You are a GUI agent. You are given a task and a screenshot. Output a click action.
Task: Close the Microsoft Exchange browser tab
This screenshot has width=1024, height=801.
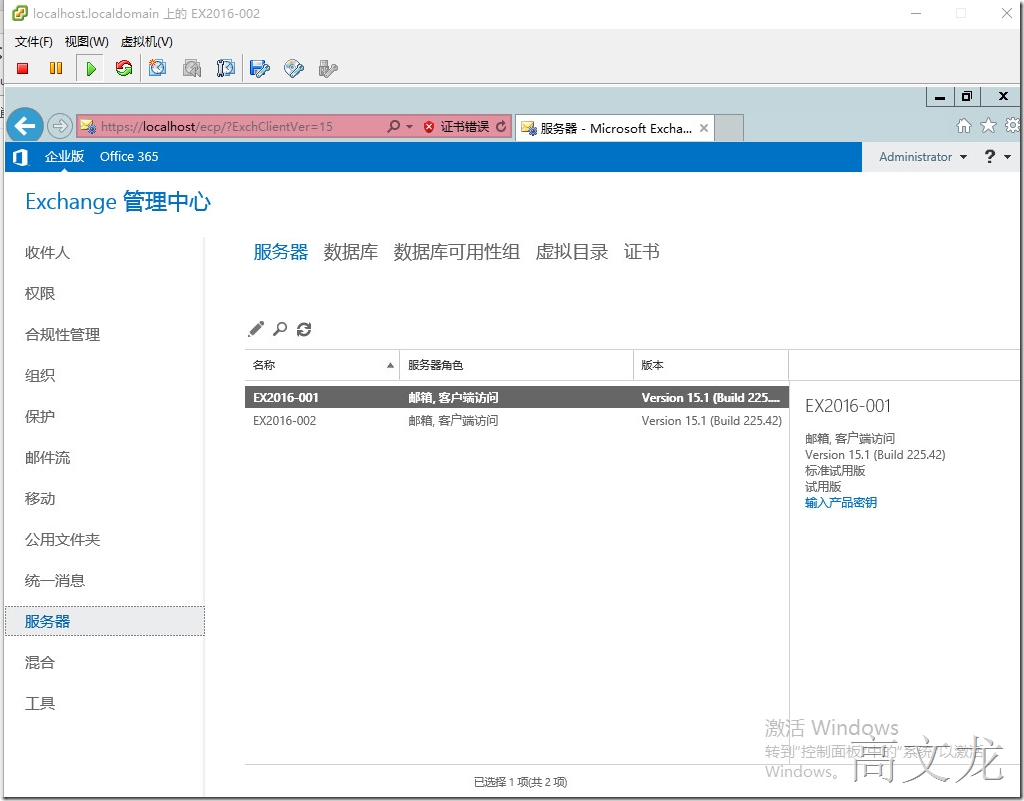click(x=704, y=128)
